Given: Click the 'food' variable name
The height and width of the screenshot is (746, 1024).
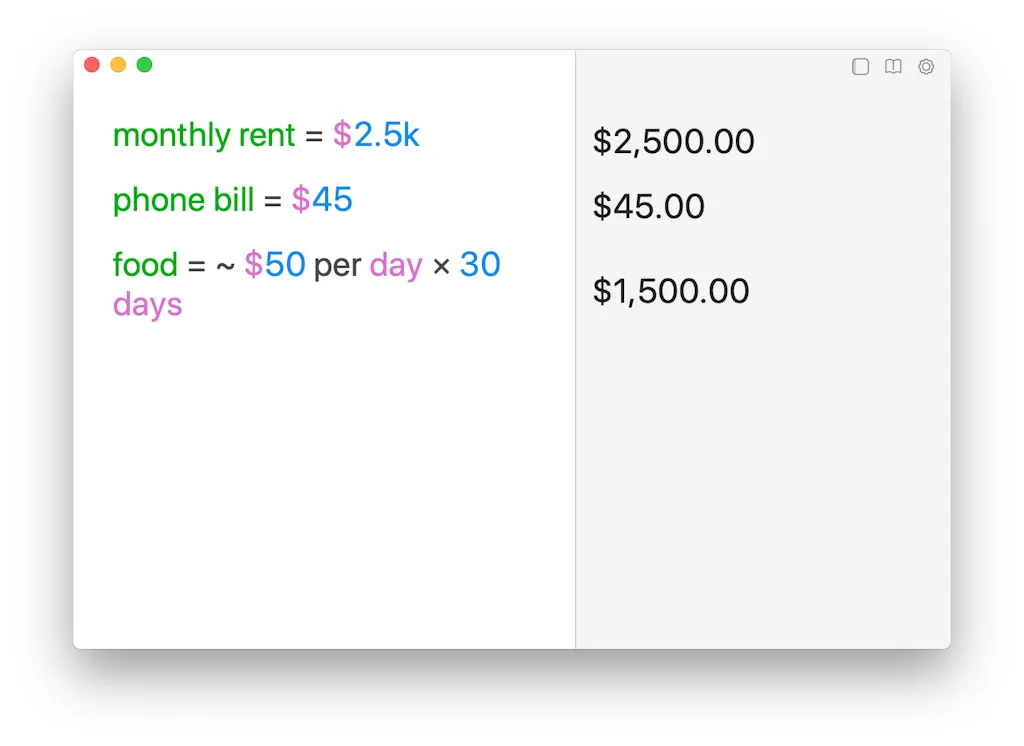Looking at the screenshot, I should (145, 265).
